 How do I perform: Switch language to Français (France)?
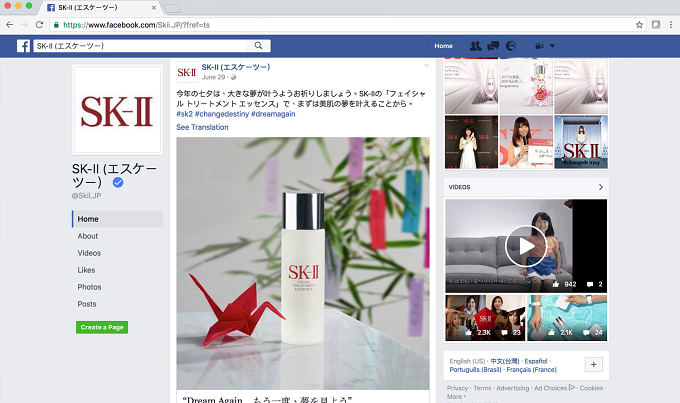(531, 370)
